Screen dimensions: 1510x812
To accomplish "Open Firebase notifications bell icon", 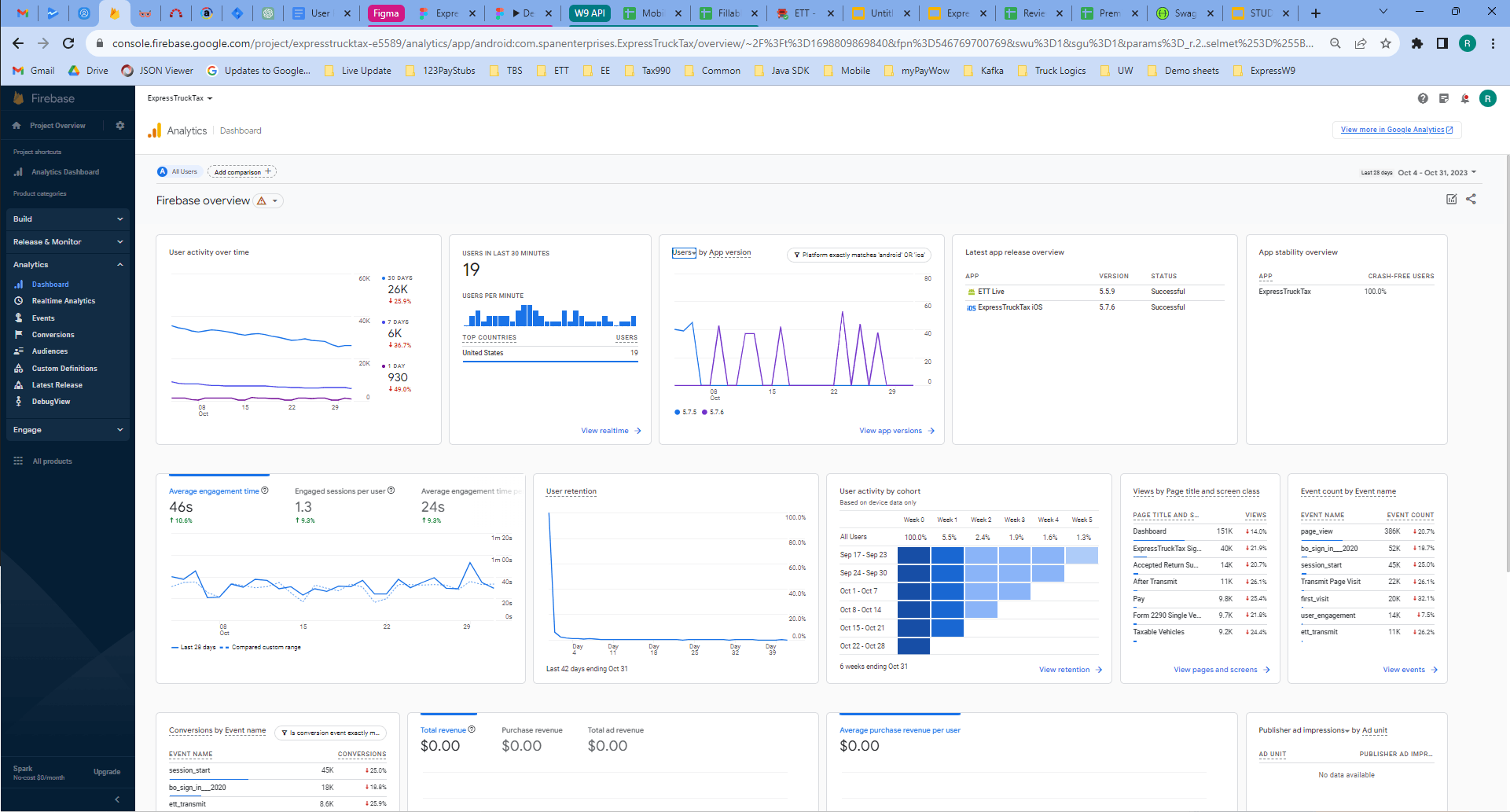I will pos(1465,98).
